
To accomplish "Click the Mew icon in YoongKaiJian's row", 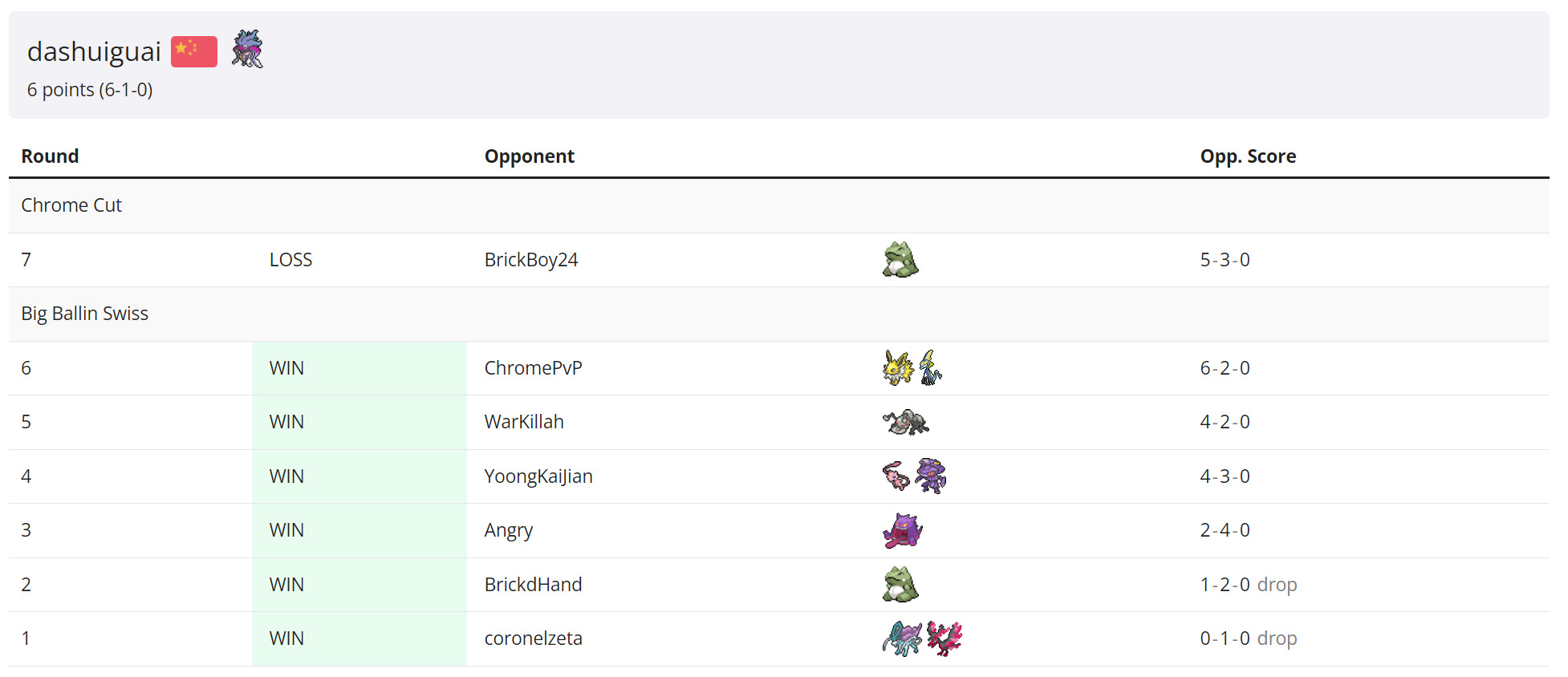I will 896,476.
